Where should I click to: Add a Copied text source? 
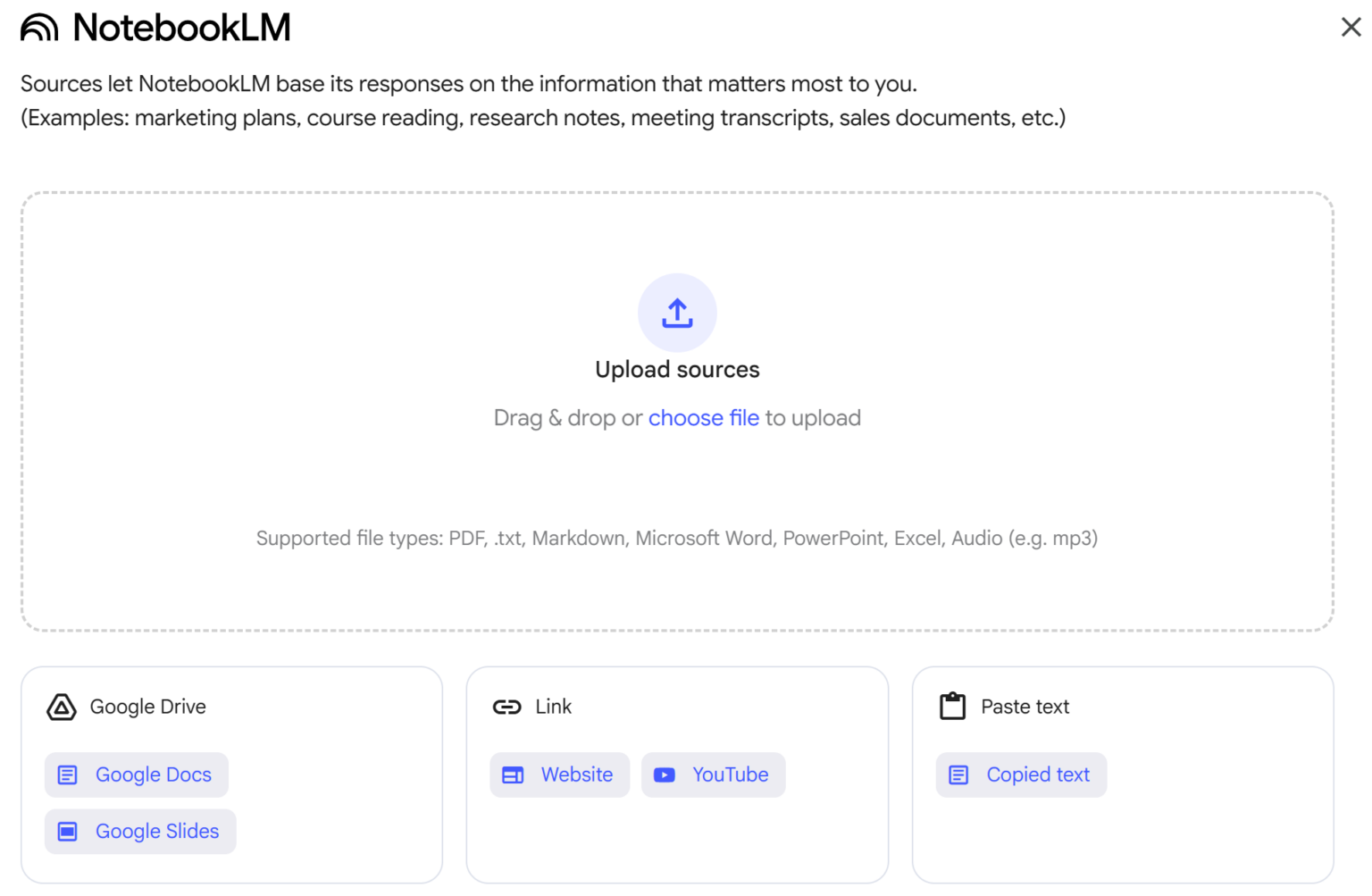tap(1020, 775)
